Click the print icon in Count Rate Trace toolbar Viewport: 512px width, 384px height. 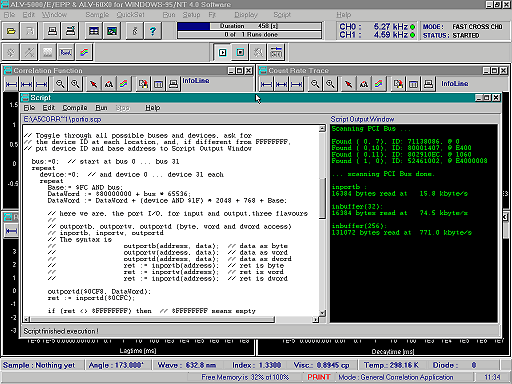(x=428, y=84)
